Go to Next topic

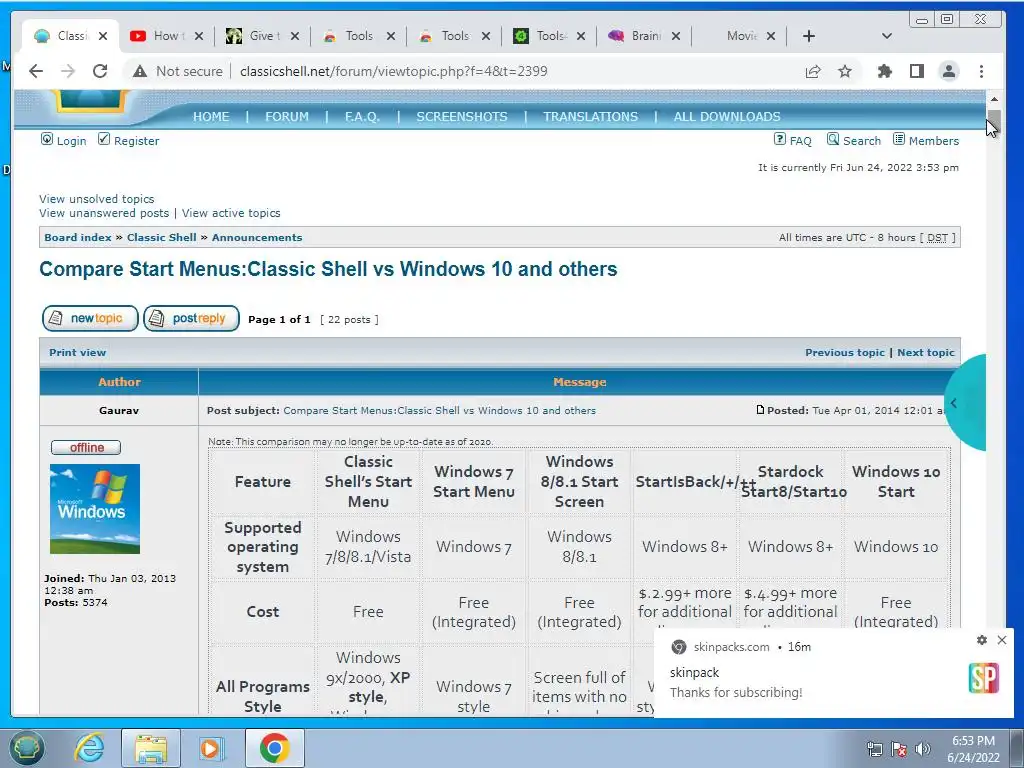[x=925, y=353]
